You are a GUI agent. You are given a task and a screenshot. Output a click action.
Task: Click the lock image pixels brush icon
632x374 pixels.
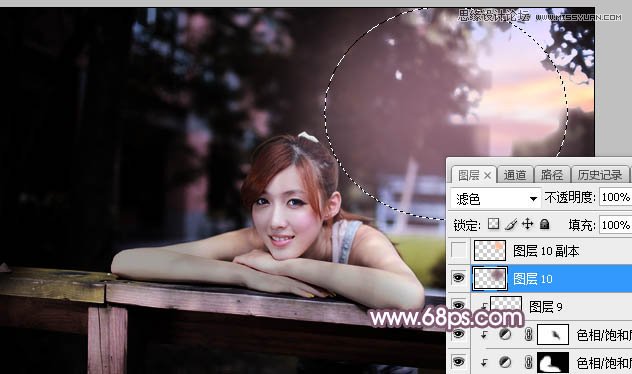tap(511, 224)
